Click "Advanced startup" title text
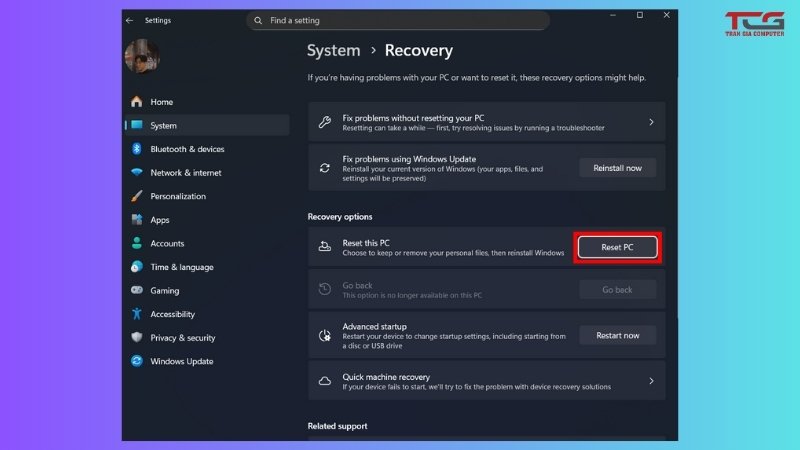The width and height of the screenshot is (800, 450). pyautogui.click(x=374, y=327)
